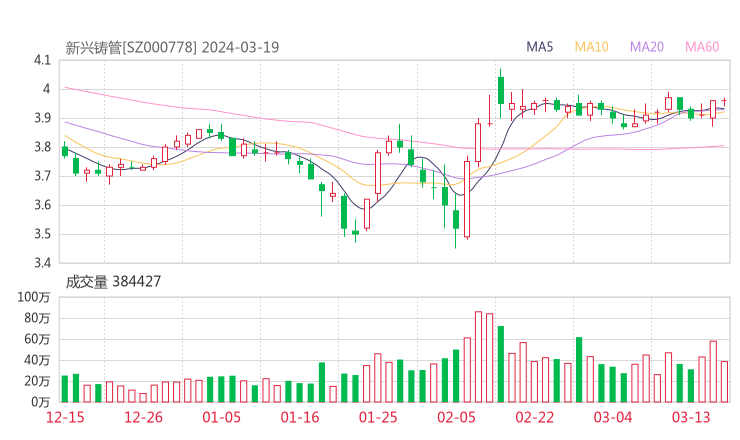Select the 12-26 date axis label
Image resolution: width=740 pixels, height=440 pixels.
[x=143, y=417]
